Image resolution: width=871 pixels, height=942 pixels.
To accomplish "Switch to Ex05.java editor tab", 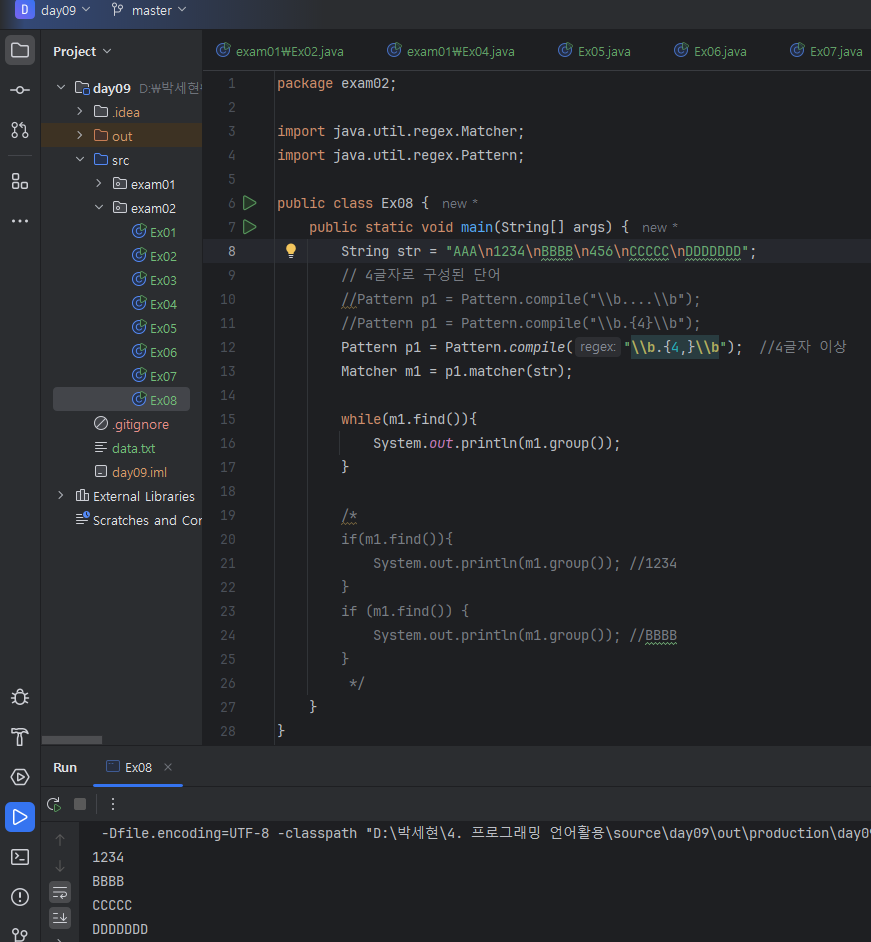I will [594, 51].
